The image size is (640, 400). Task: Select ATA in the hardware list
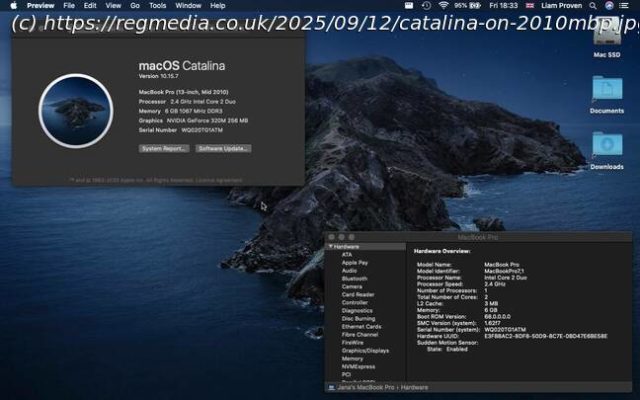pos(347,255)
